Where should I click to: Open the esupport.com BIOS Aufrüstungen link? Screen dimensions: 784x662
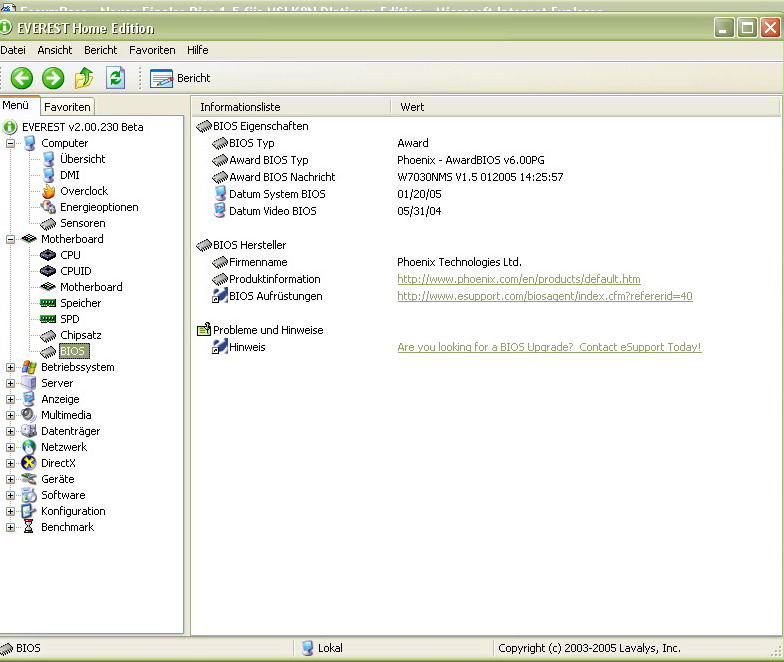pyautogui.click(x=544, y=296)
